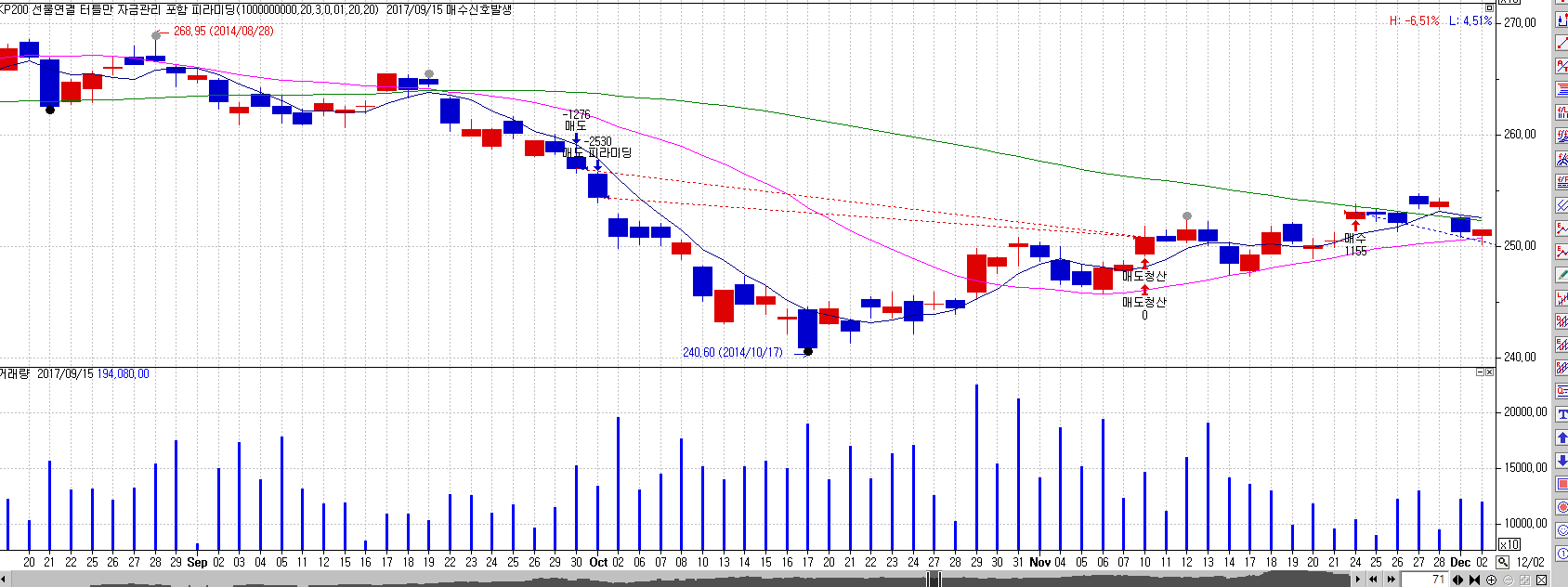The height and width of the screenshot is (587, 1568).
Task: Toggle the x10 scale on volume axis
Action: point(1509,544)
